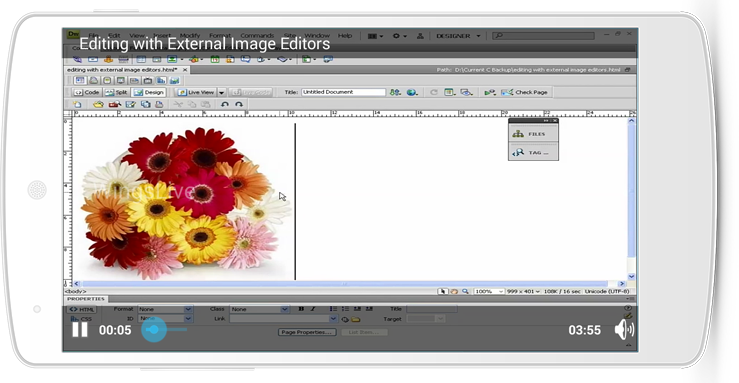Click the vertical scrollbar down arrow
This screenshot has height=383, width=739.
click(632, 277)
